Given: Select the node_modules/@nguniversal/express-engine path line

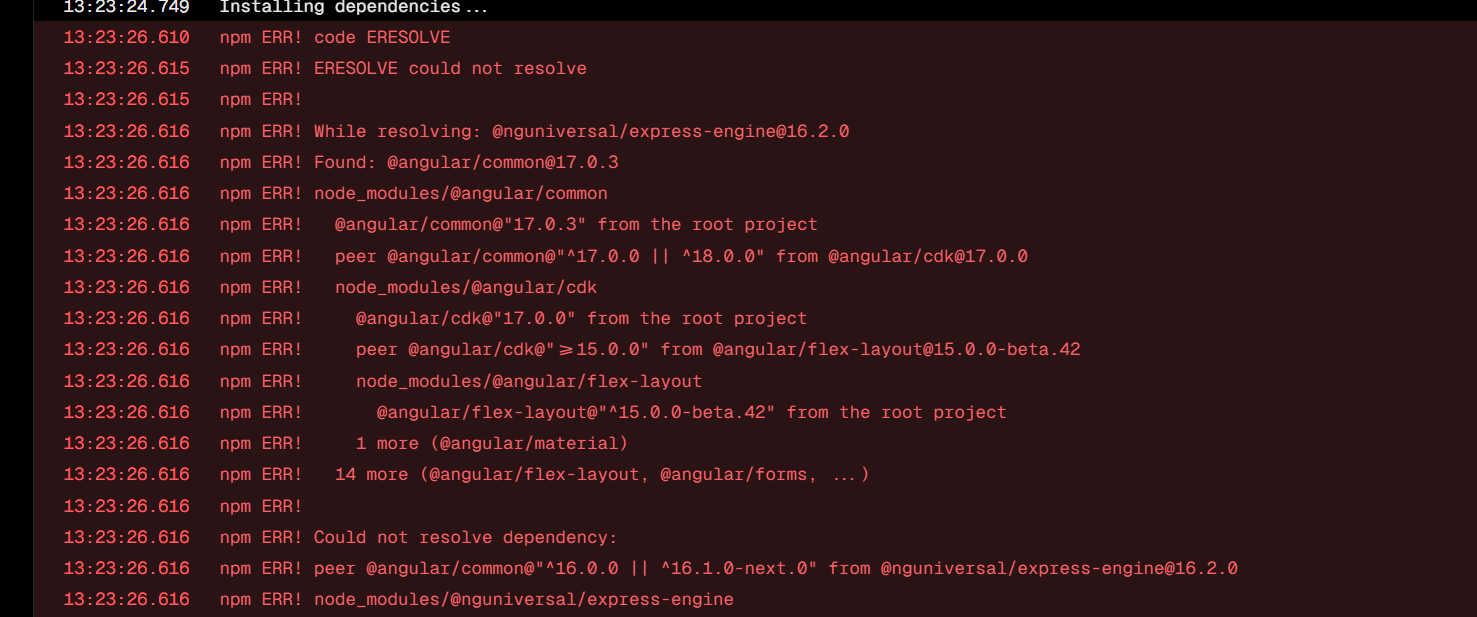Looking at the screenshot, I should click(523, 599).
